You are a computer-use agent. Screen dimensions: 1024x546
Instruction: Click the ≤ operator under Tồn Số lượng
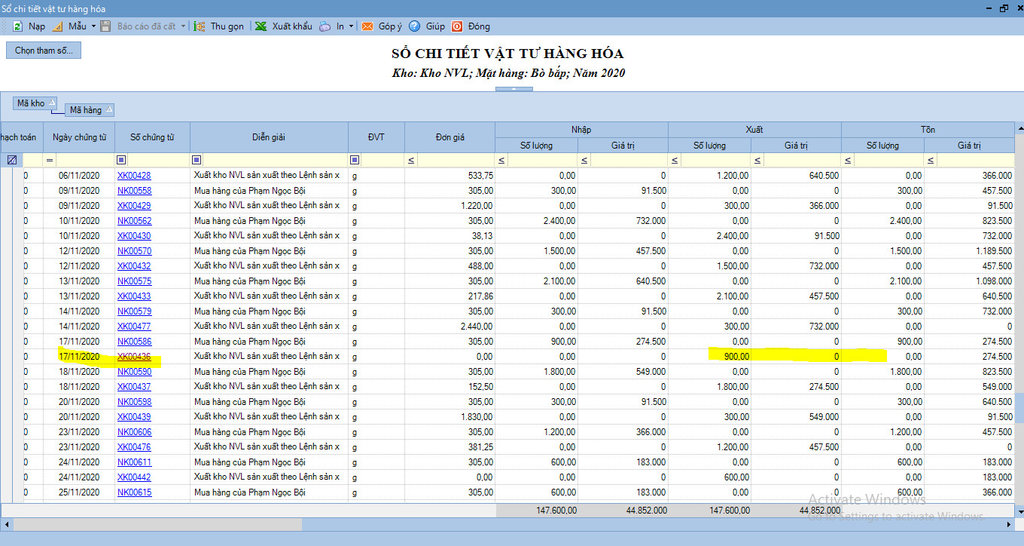pyautogui.click(x=848, y=160)
